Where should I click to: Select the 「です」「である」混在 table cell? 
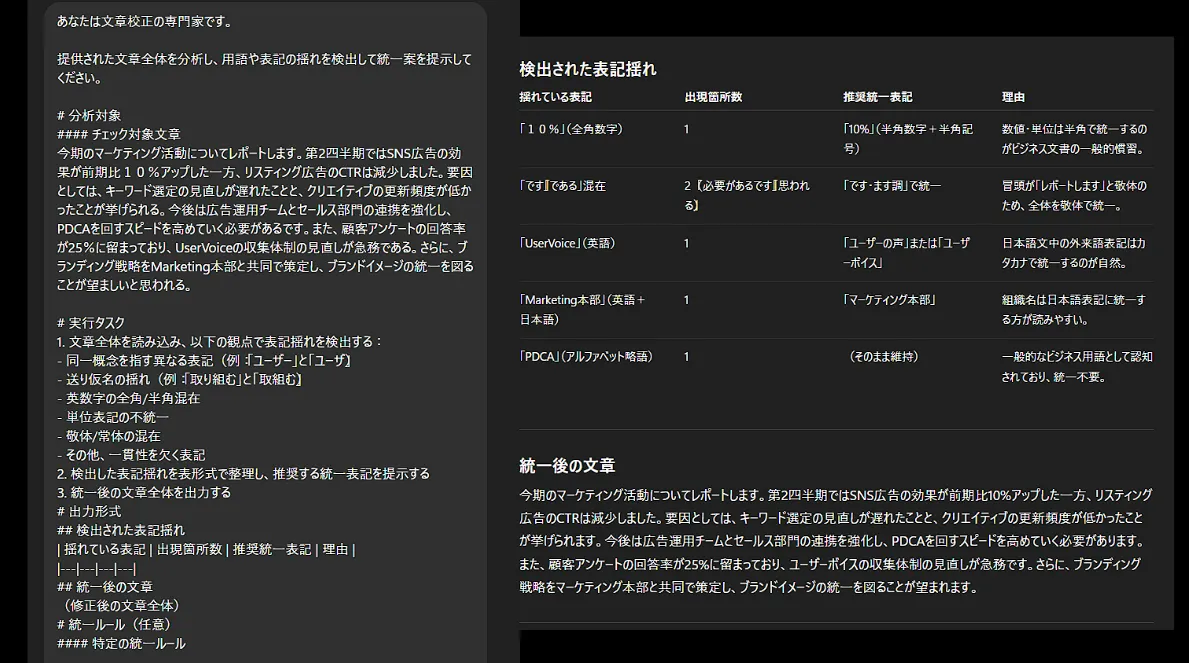pos(562,186)
